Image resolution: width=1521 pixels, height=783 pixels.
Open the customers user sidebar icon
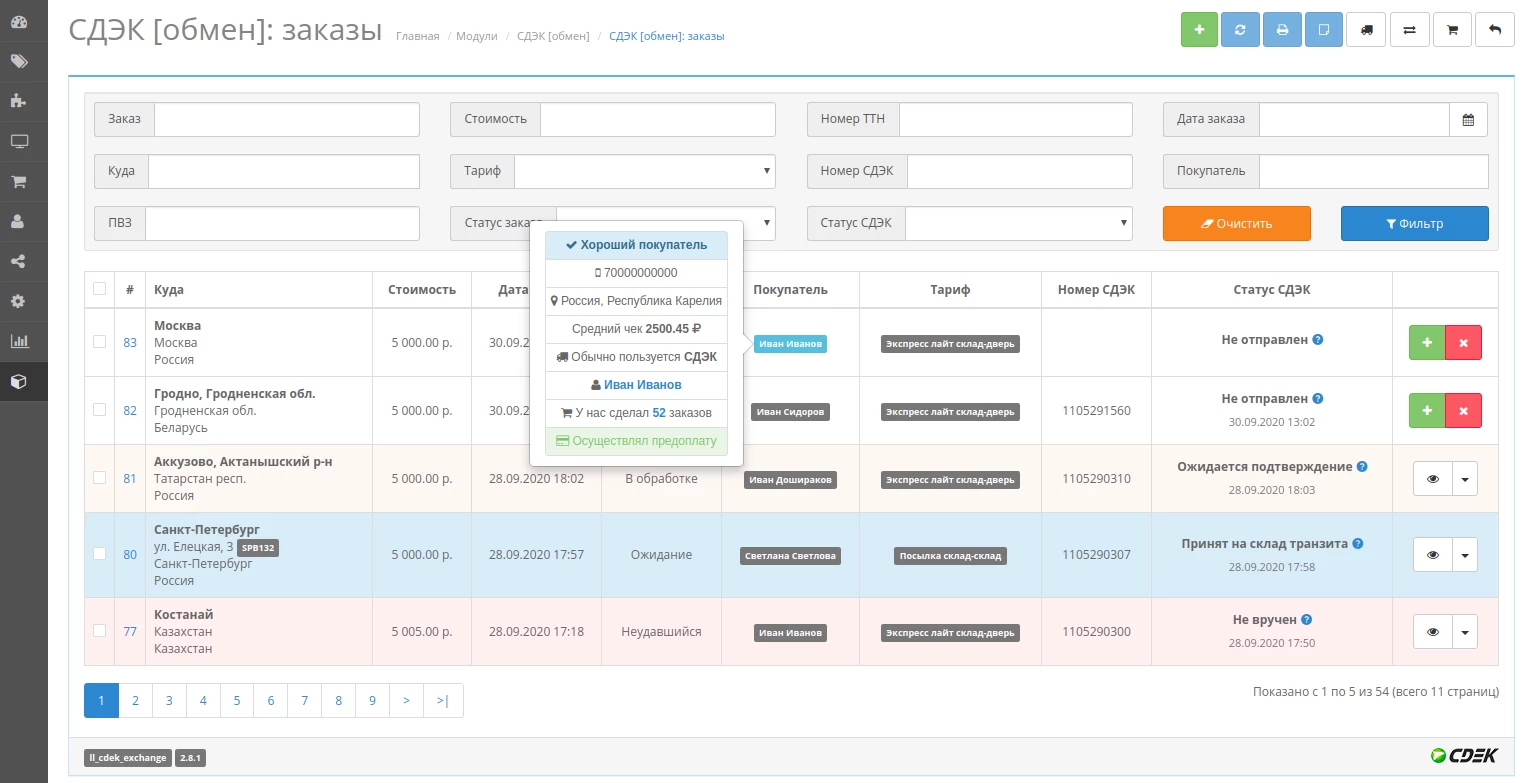19,222
